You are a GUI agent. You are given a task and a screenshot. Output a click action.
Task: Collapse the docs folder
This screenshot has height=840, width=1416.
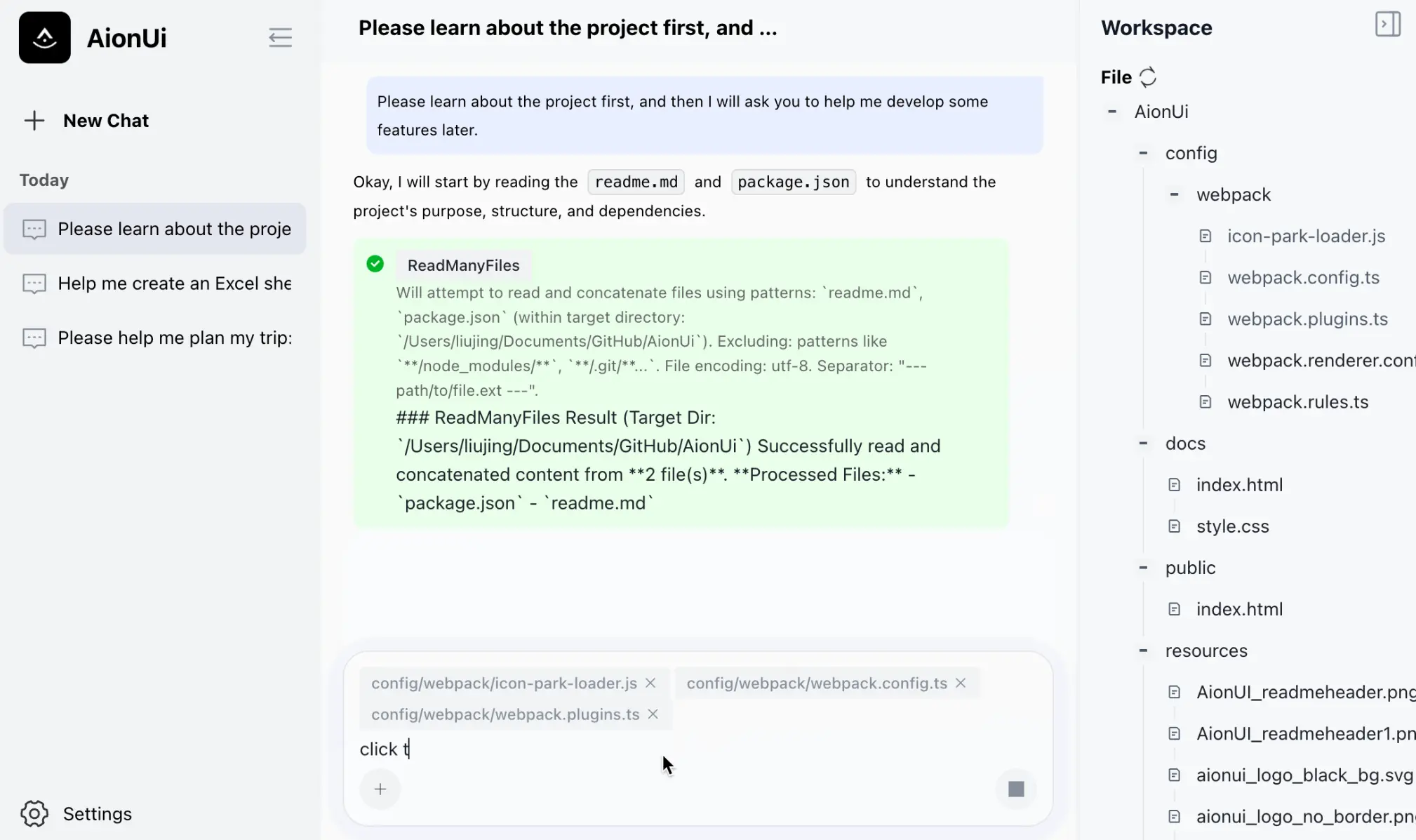coord(1142,444)
